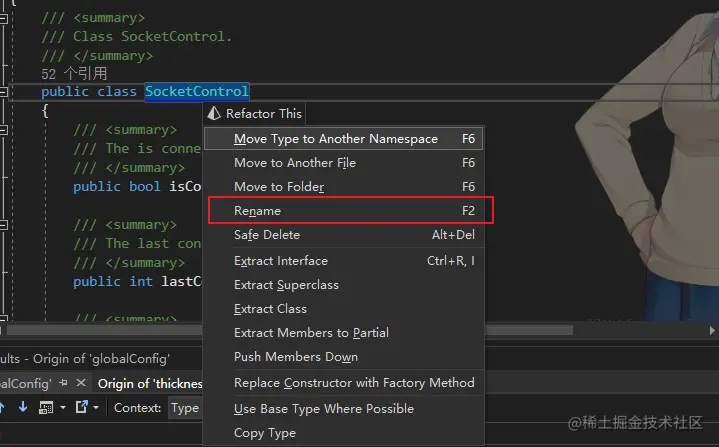
Task: Click the Refactor This pyramid icon
Action: click(214, 114)
